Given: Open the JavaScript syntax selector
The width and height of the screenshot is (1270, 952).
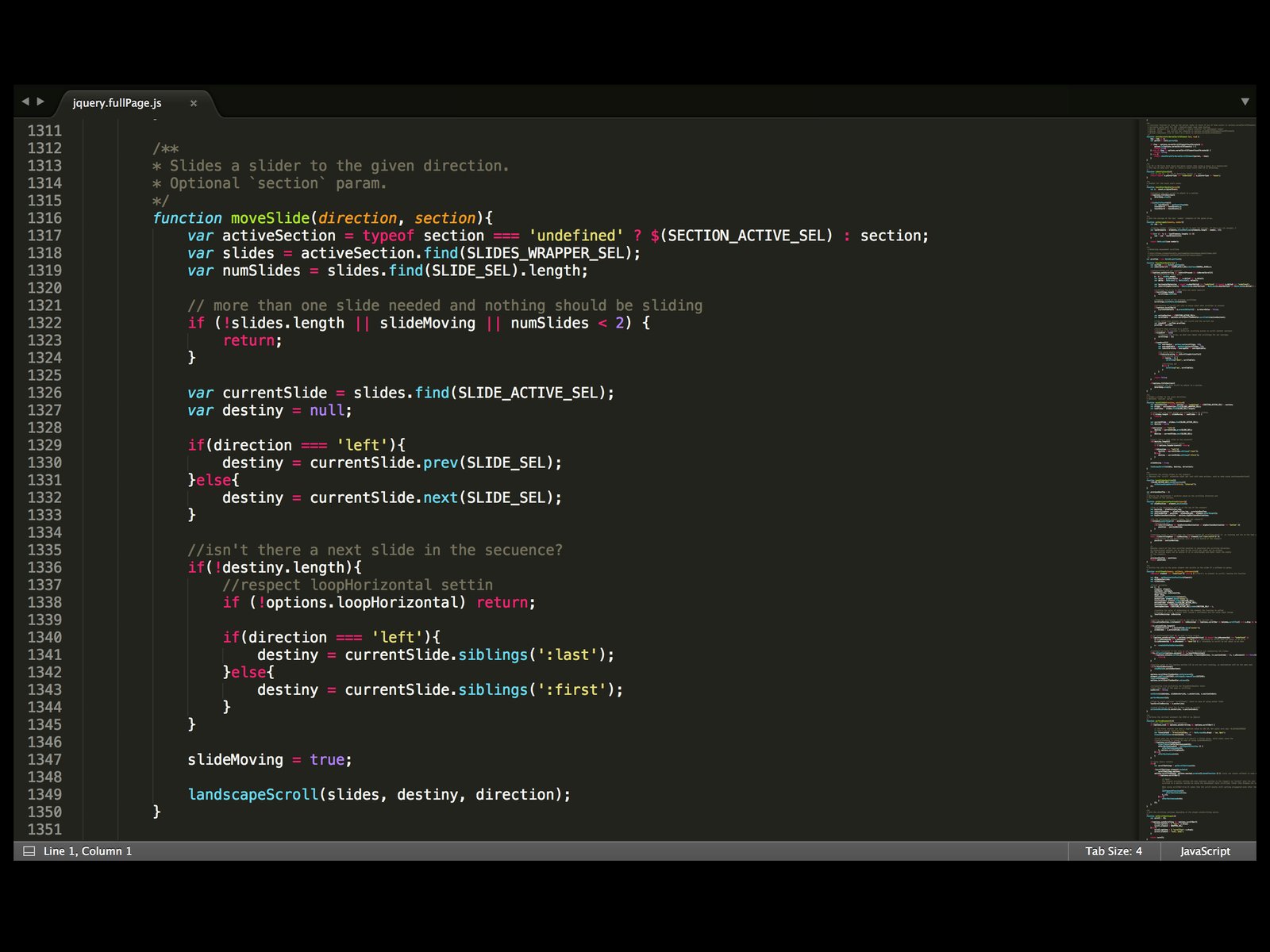Looking at the screenshot, I should [x=1205, y=851].
